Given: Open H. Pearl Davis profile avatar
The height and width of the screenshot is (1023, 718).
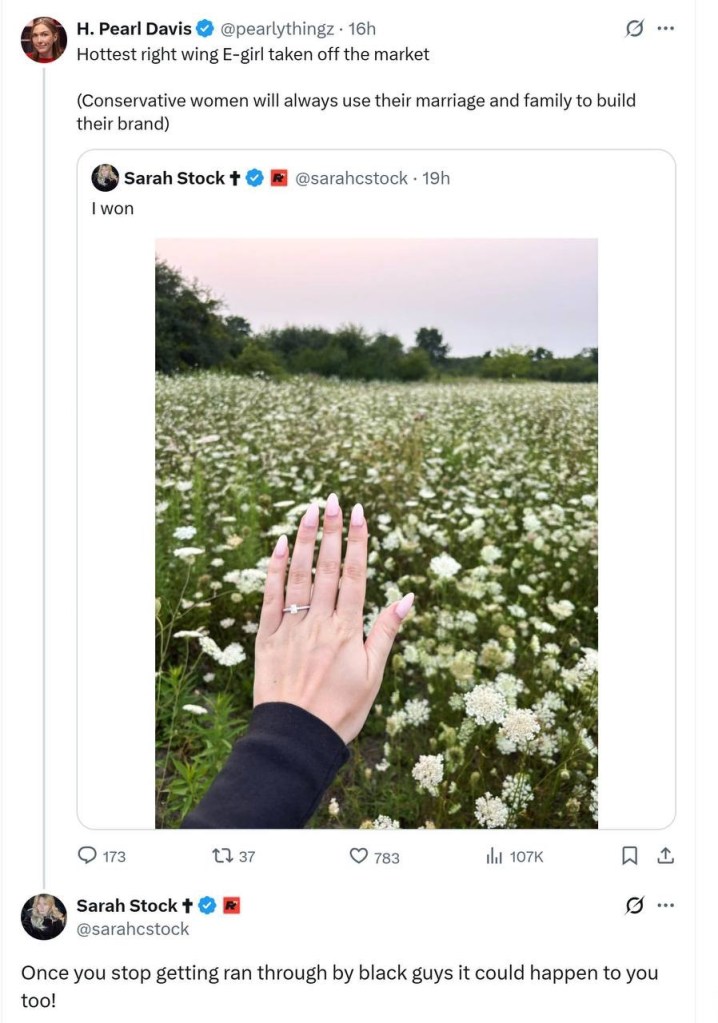Looking at the screenshot, I should [x=44, y=40].
